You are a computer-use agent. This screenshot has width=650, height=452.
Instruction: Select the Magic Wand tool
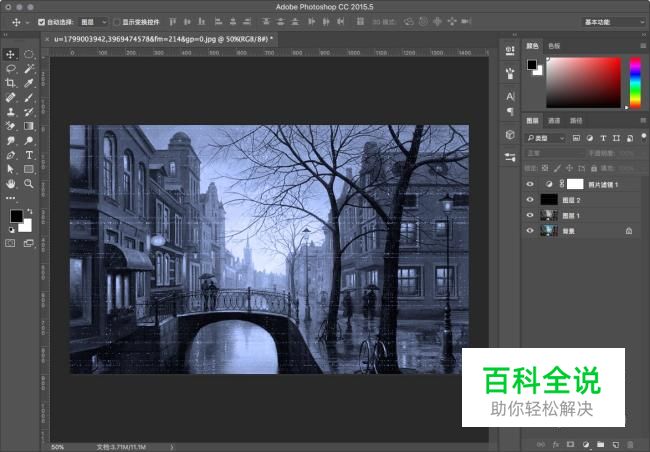(x=29, y=68)
